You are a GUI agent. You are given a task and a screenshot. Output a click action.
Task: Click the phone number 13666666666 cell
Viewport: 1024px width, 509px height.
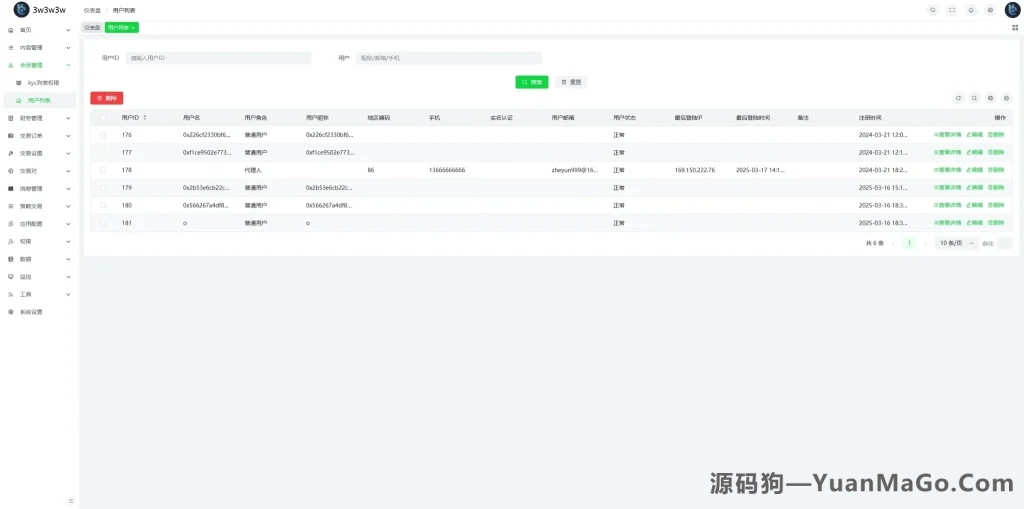click(447, 170)
